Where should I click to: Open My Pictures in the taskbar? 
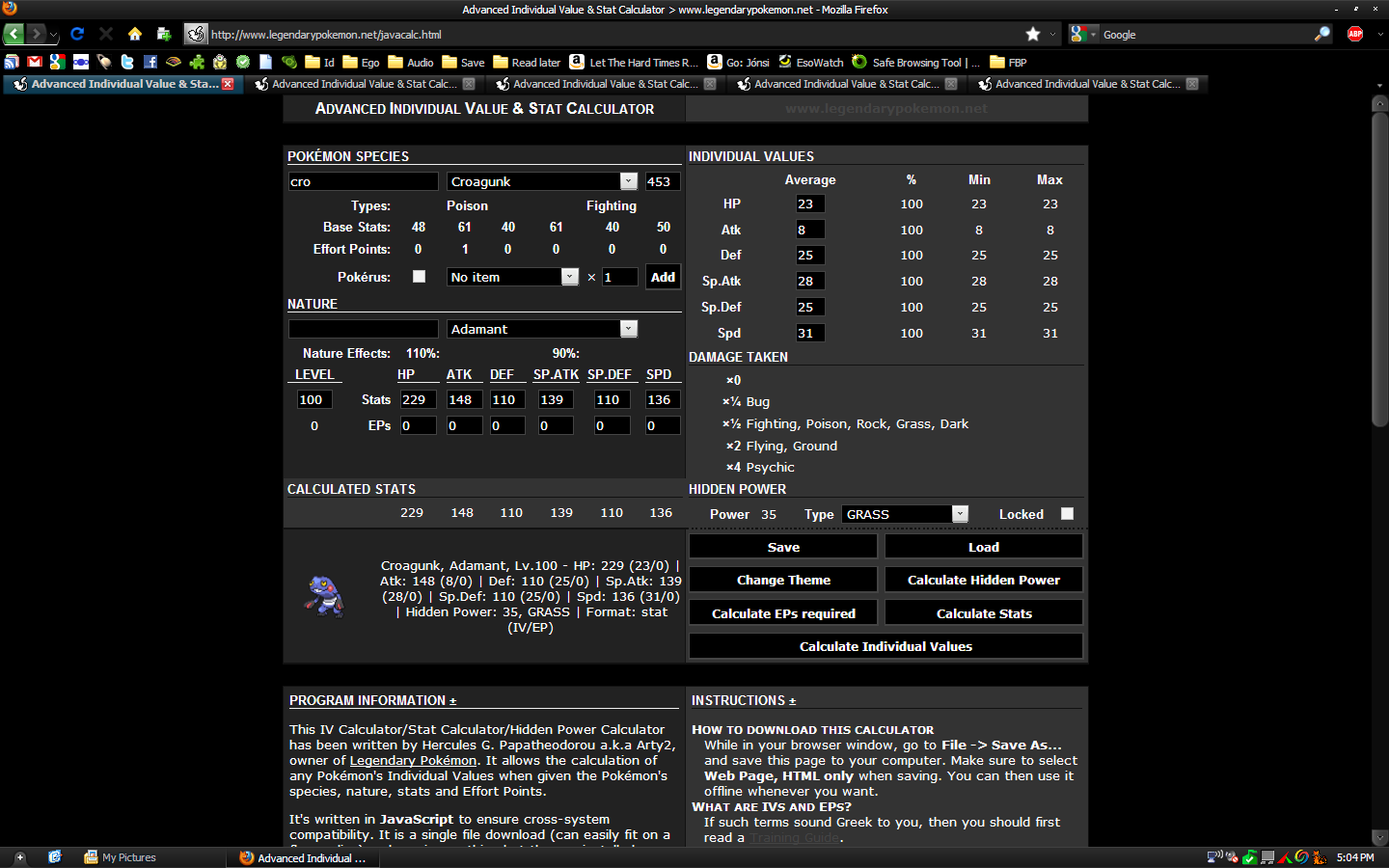click(121, 857)
